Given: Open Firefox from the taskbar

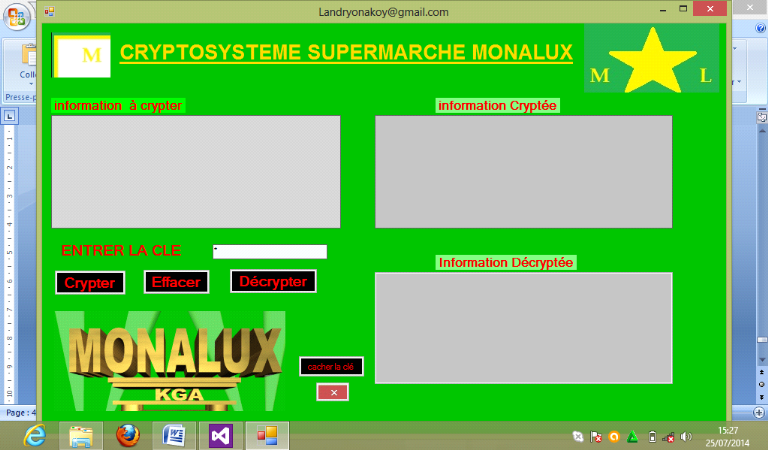Looking at the screenshot, I should click(127, 435).
